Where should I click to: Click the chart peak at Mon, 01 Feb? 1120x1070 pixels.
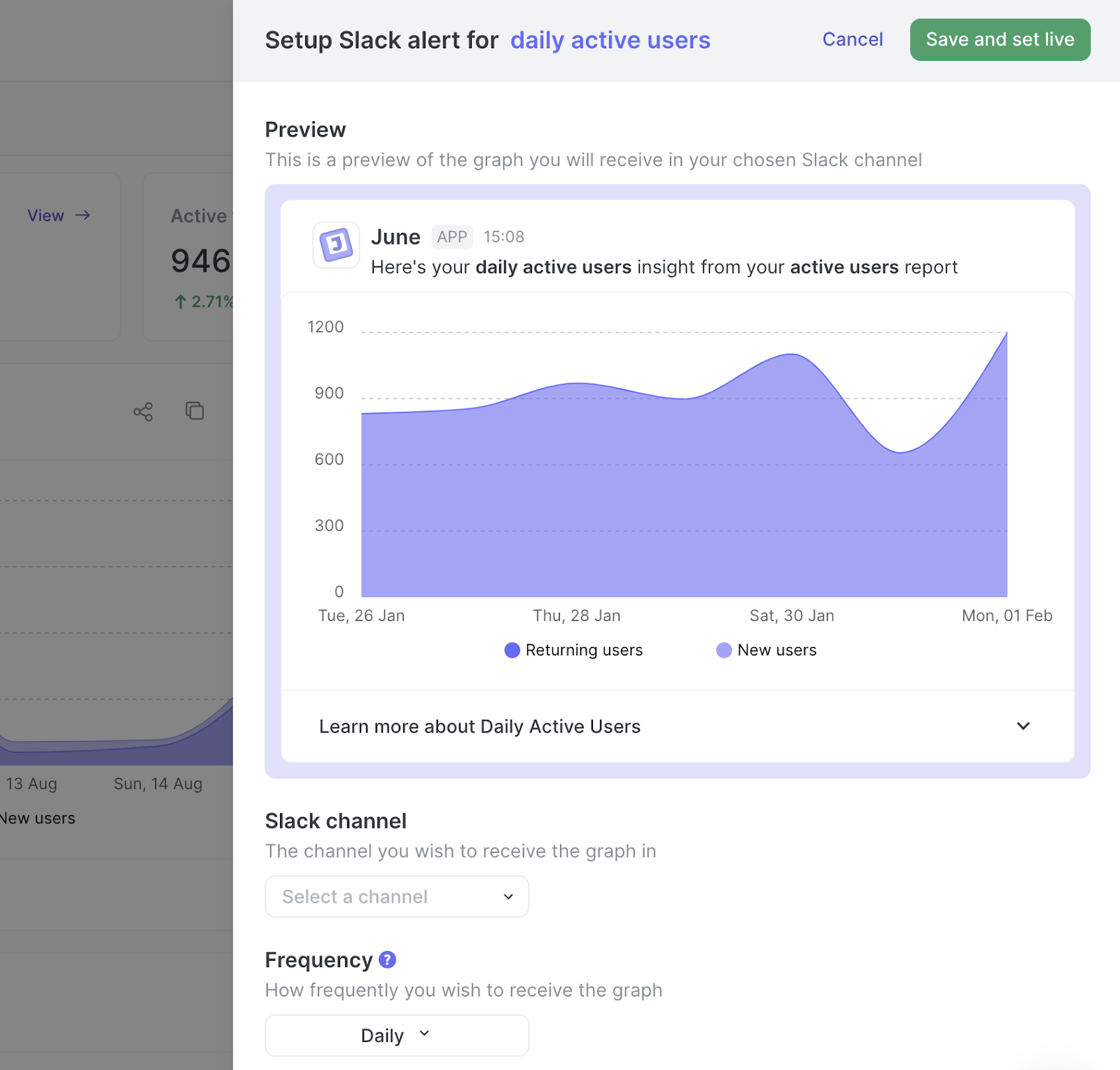(x=1007, y=333)
